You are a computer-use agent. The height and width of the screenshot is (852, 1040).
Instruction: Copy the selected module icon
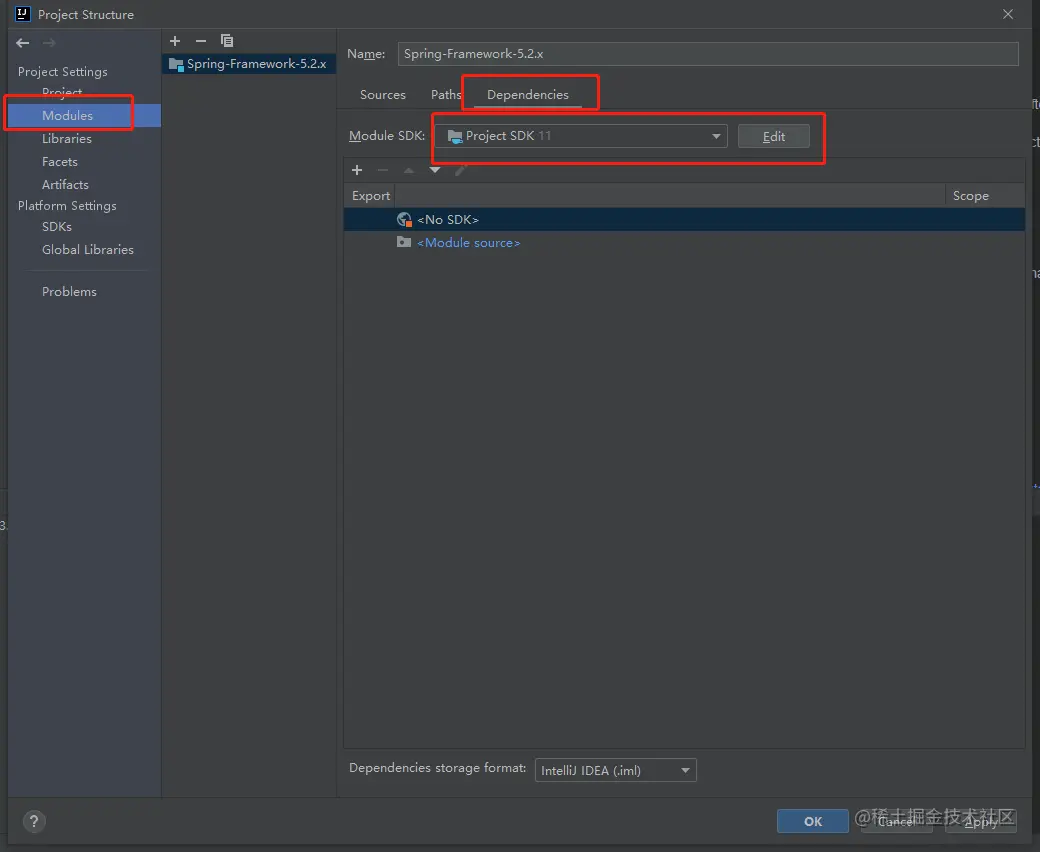point(227,41)
